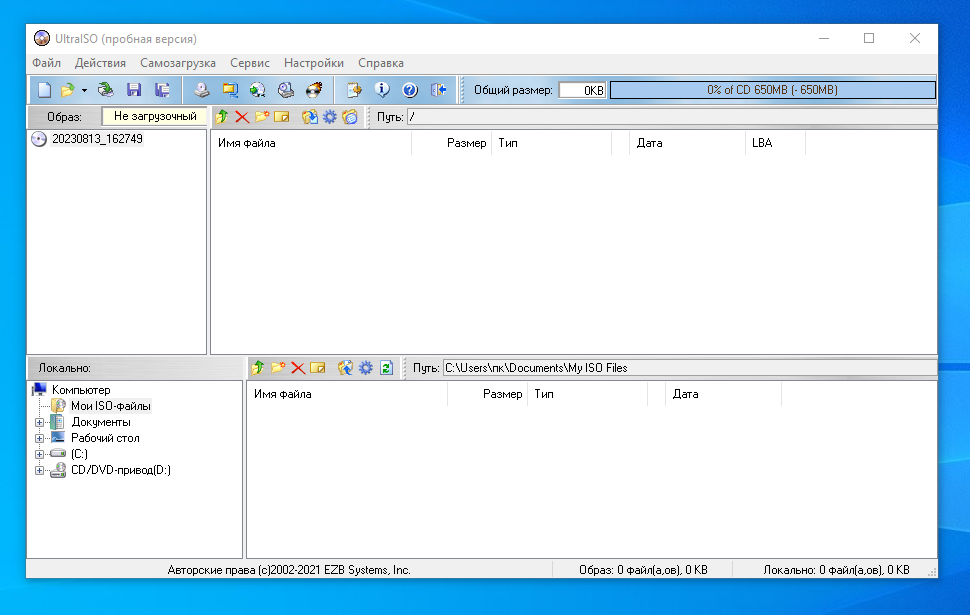Click the Общий размер 0KB field
This screenshot has height=615, width=970.
(582, 90)
